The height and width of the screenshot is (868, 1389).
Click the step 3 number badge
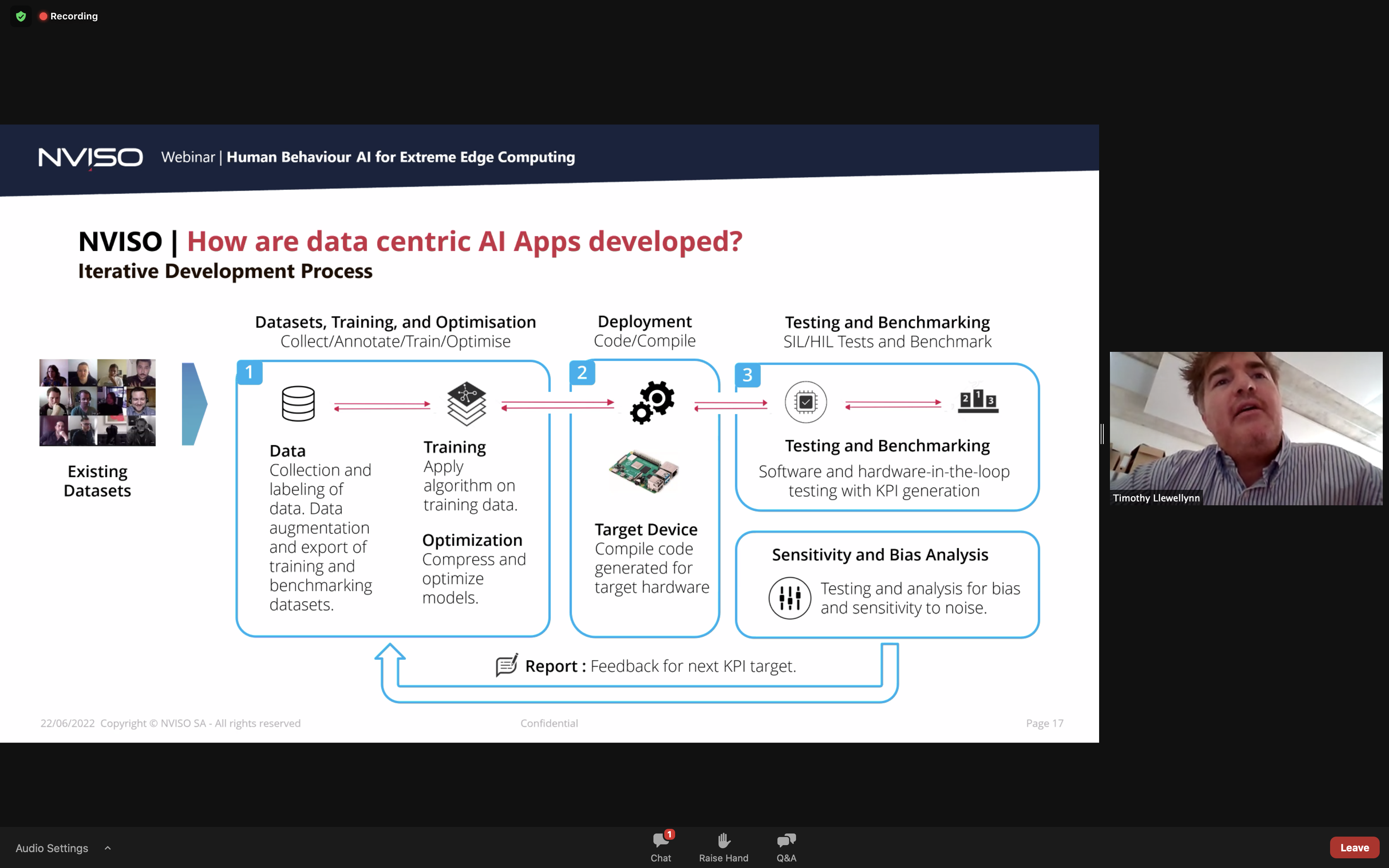(x=747, y=375)
